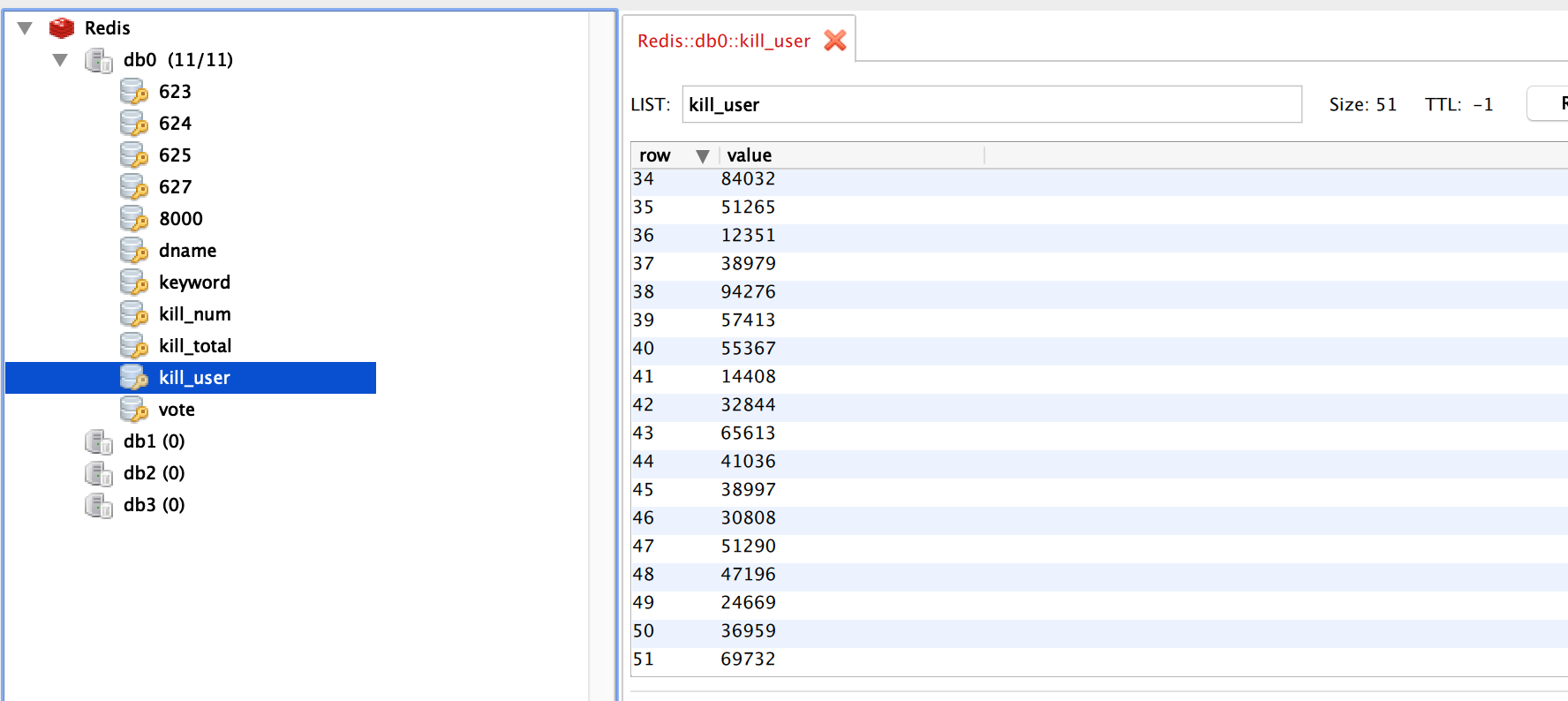The width and height of the screenshot is (1568, 701).
Task: Click the key icon beside 8000
Action: tap(133, 219)
